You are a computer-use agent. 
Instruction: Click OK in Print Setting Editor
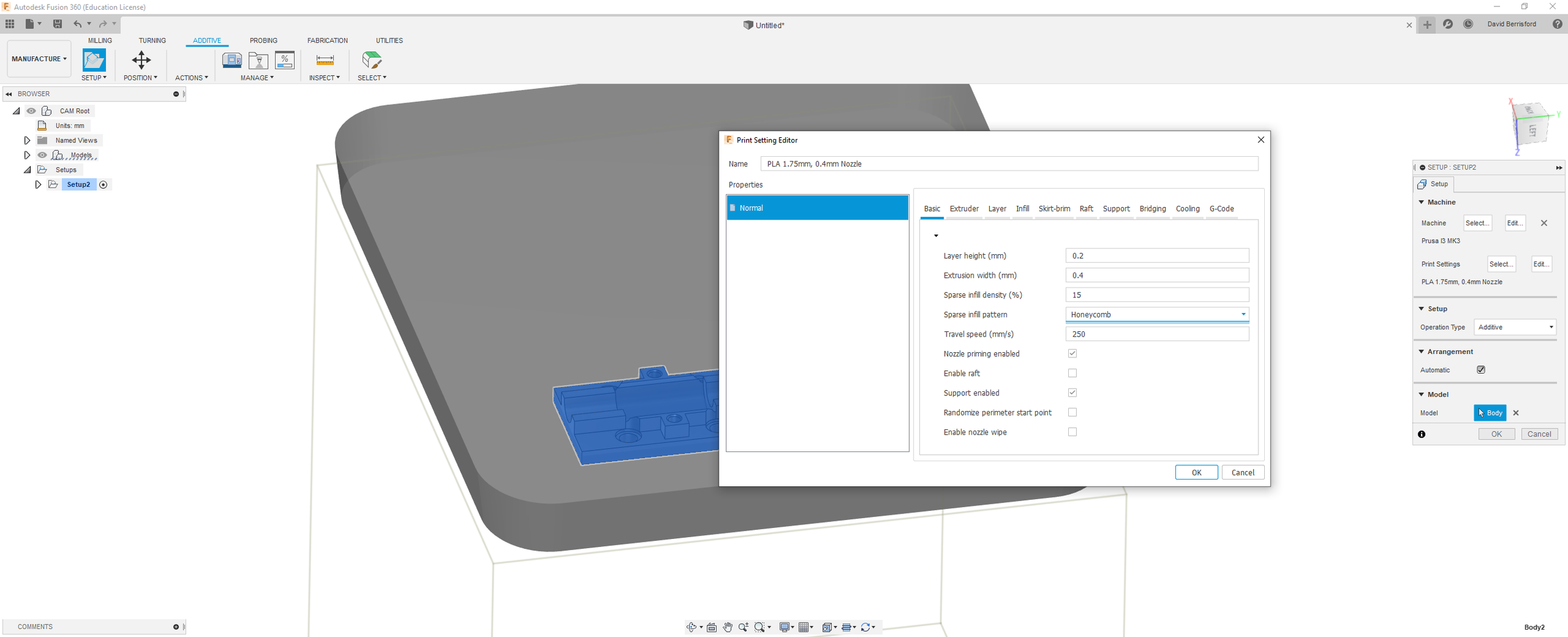click(x=1196, y=472)
